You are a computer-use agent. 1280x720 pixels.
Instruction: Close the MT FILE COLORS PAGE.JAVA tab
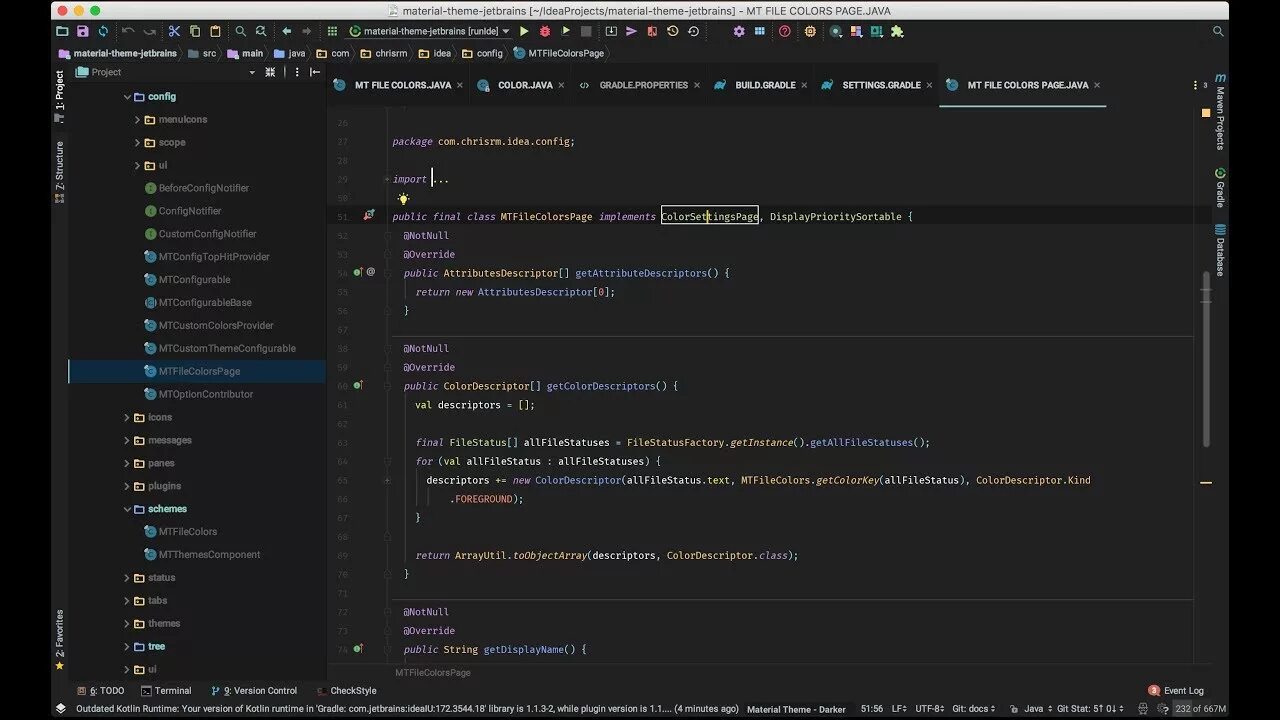1097,86
